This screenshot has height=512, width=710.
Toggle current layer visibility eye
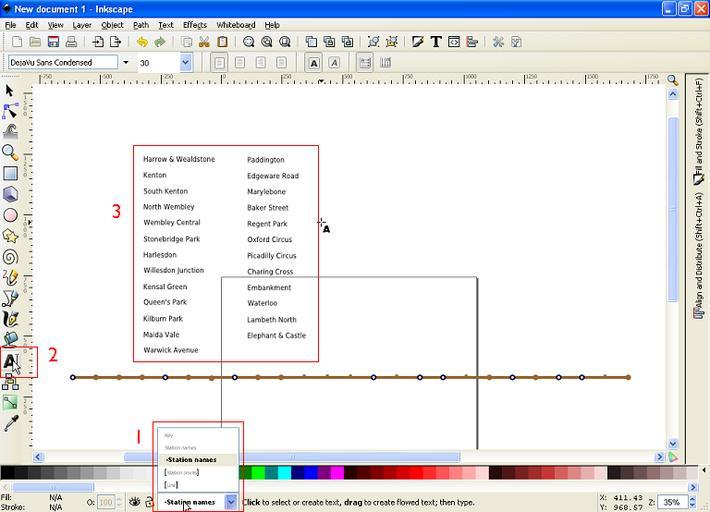(x=134, y=502)
